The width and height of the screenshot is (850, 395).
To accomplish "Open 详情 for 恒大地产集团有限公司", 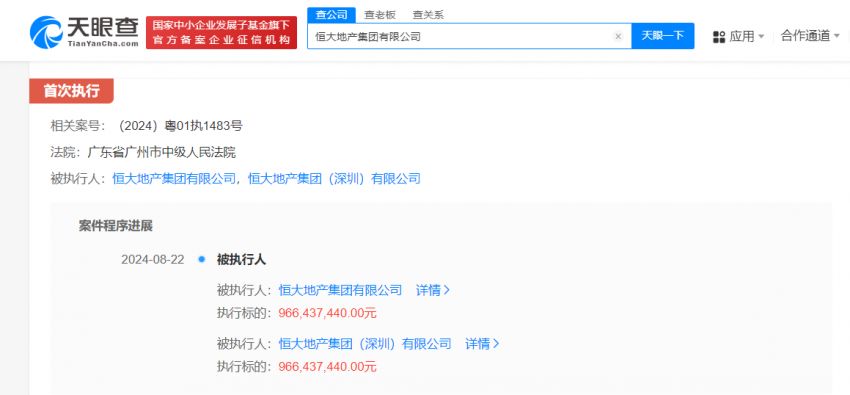I will (433, 290).
